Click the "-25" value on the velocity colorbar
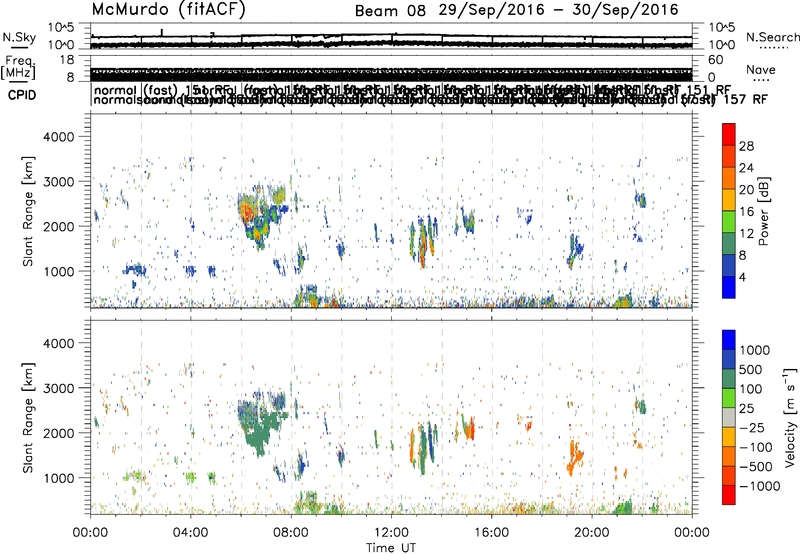 751,427
